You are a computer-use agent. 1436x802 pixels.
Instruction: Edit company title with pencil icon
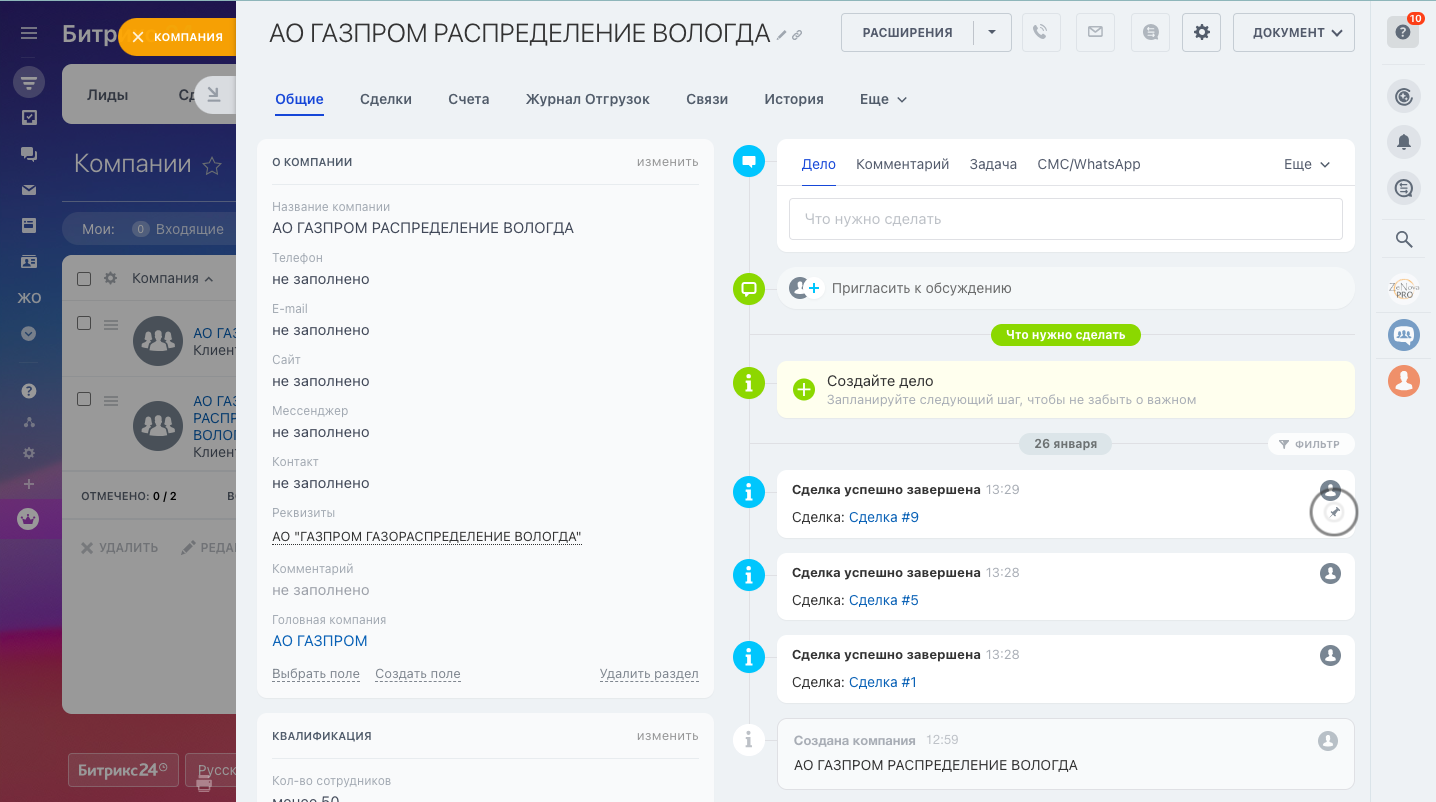[x=782, y=35]
